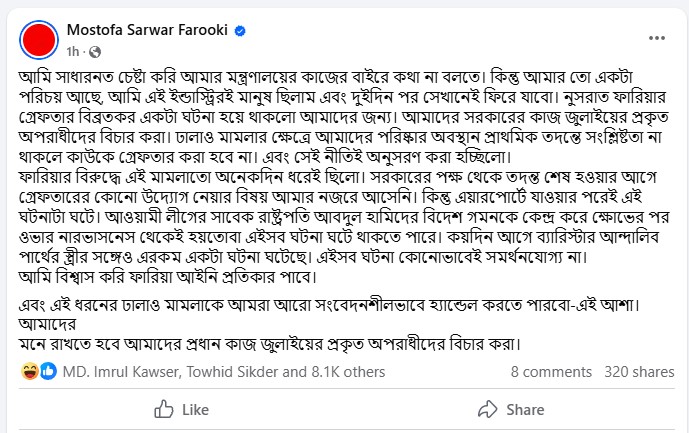Image resolution: width=689 pixels, height=433 pixels.
Task: Open the 8 comments list
Action: (551, 372)
